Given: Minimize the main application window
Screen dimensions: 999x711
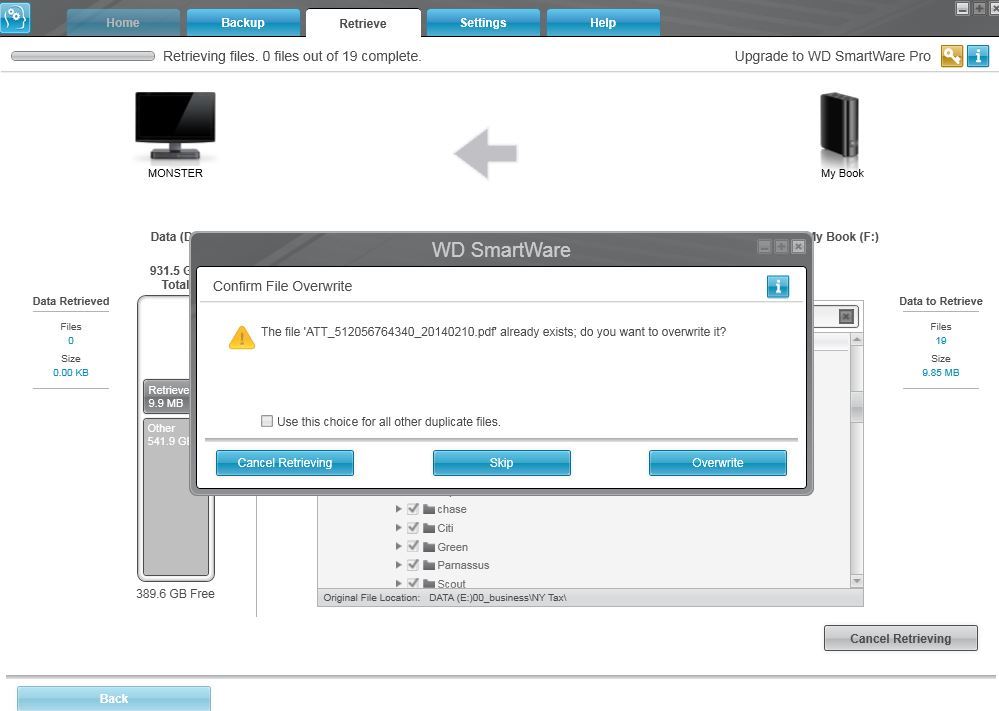Looking at the screenshot, I should [963, 8].
